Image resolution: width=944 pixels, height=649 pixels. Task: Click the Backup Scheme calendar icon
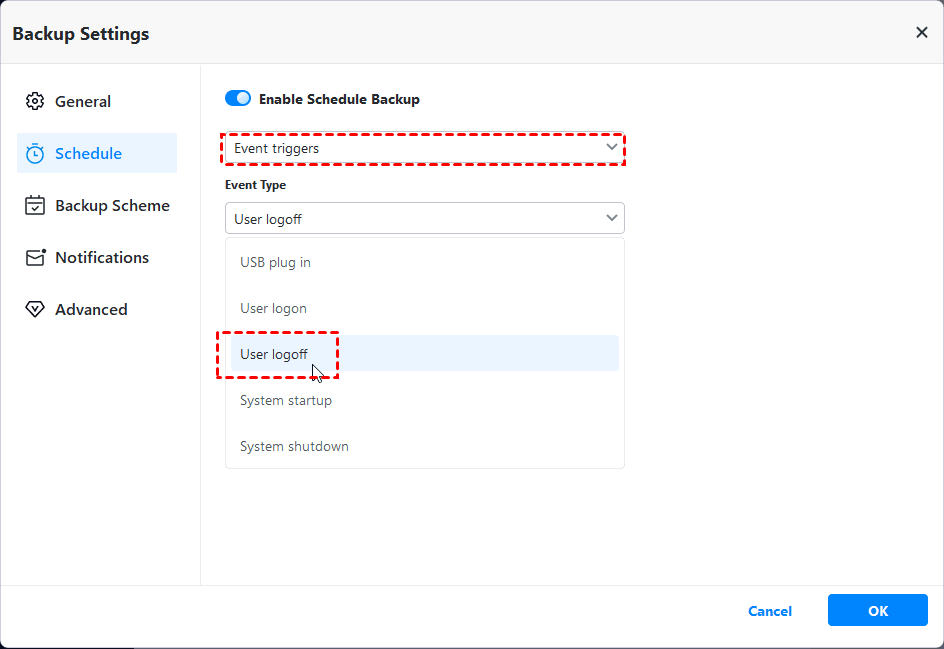point(35,206)
